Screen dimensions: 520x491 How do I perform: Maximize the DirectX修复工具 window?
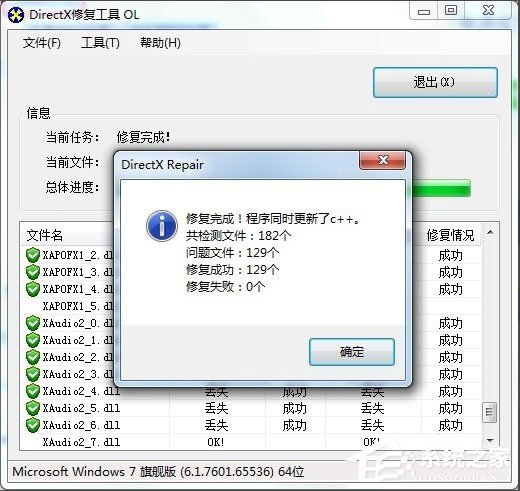point(451,11)
